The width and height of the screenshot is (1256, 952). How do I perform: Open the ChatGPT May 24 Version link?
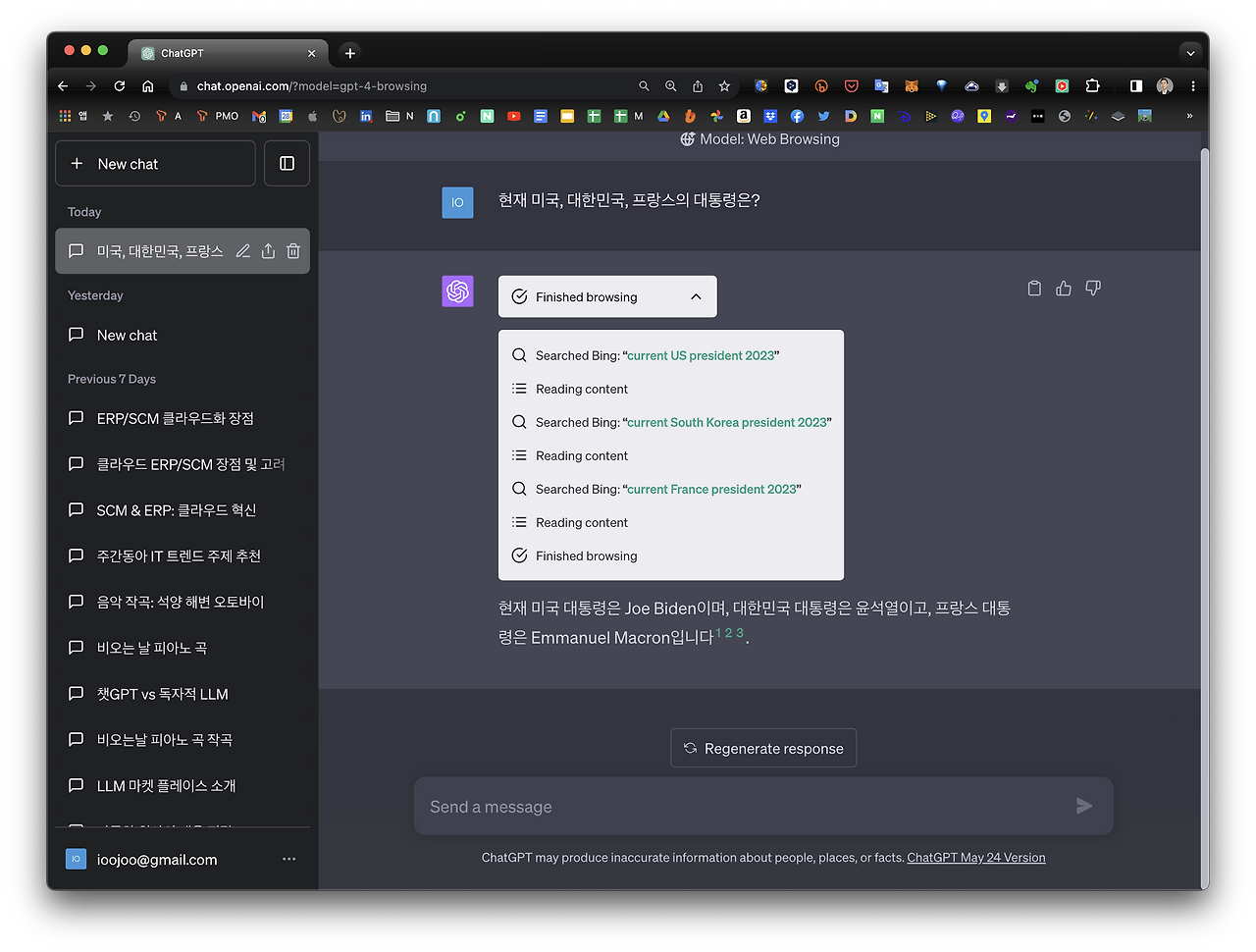(976, 858)
